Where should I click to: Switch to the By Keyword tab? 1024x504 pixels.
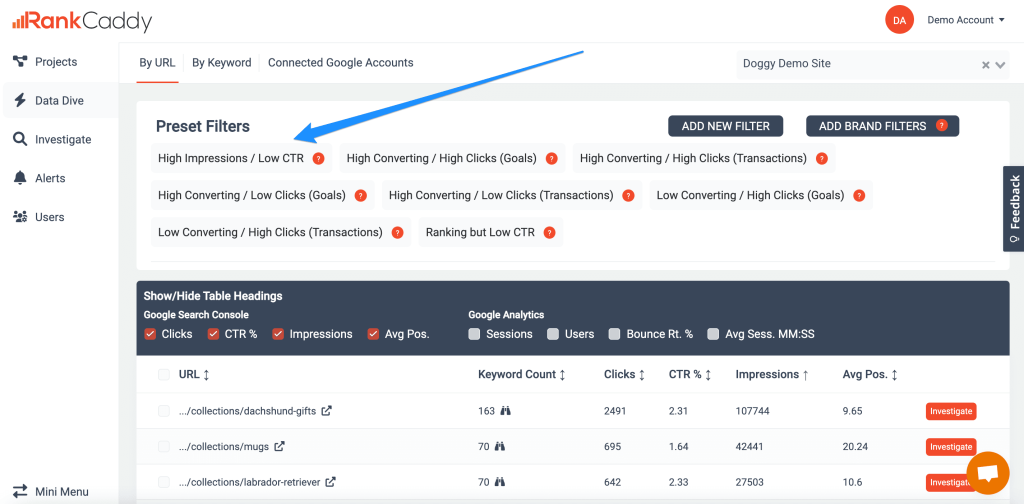tap(221, 63)
